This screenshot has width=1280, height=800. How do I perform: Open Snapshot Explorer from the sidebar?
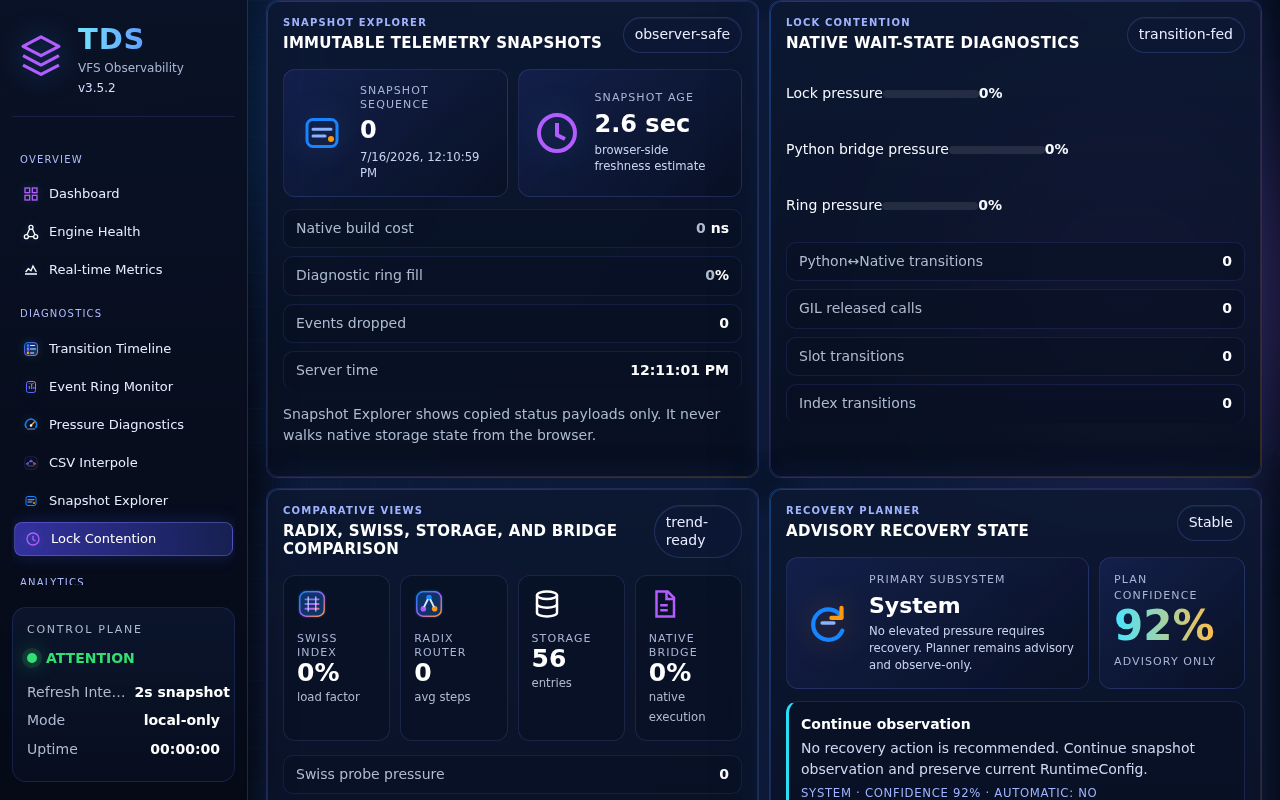pyautogui.click(x=123, y=501)
